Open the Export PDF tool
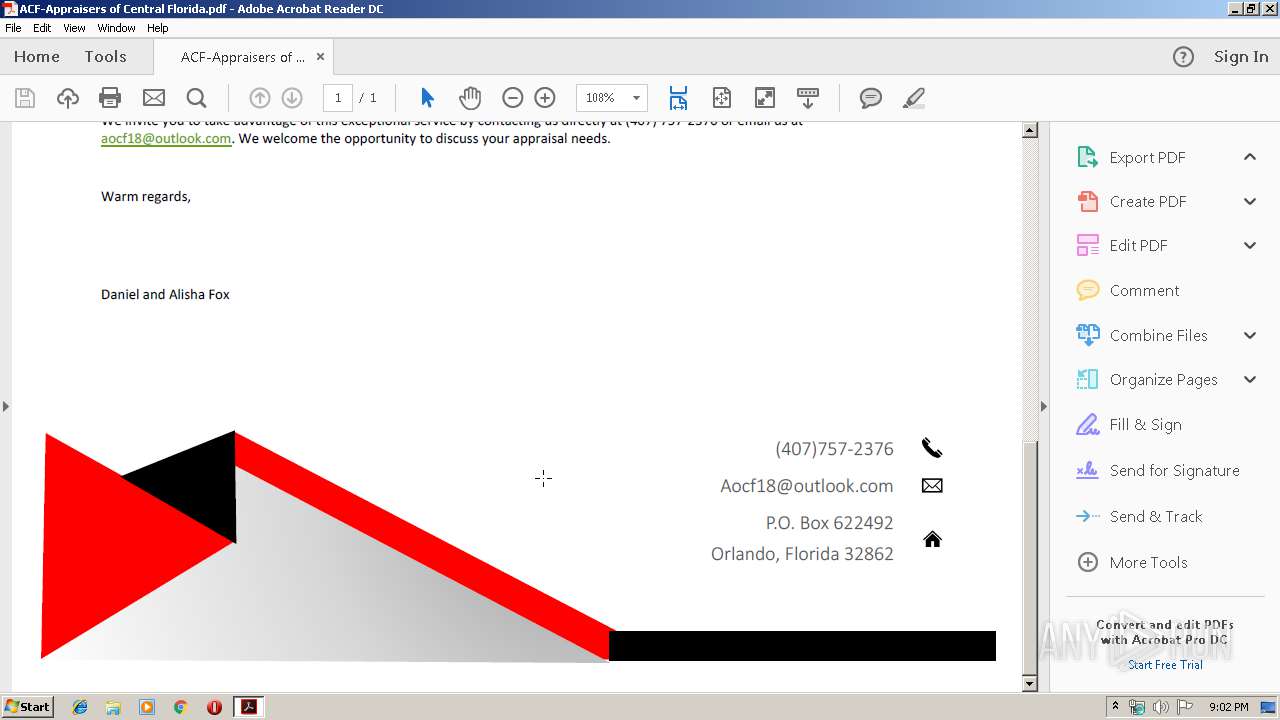1280x720 pixels. (x=1146, y=157)
